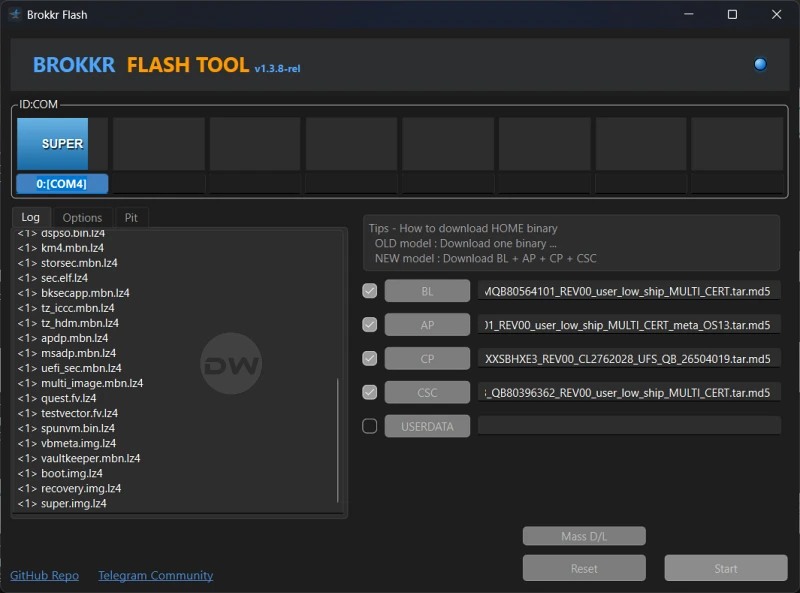The image size is (800, 593).
Task: Enable the USERDATA checkbox
Action: 370,426
